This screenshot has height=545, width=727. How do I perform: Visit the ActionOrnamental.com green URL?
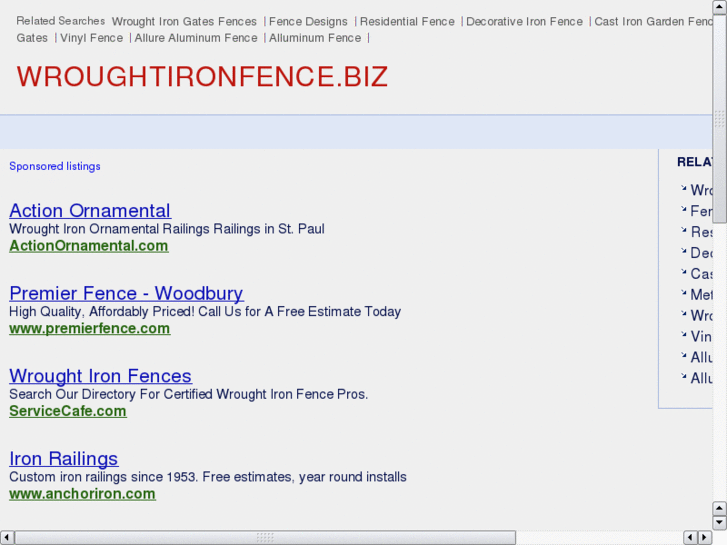click(89, 246)
